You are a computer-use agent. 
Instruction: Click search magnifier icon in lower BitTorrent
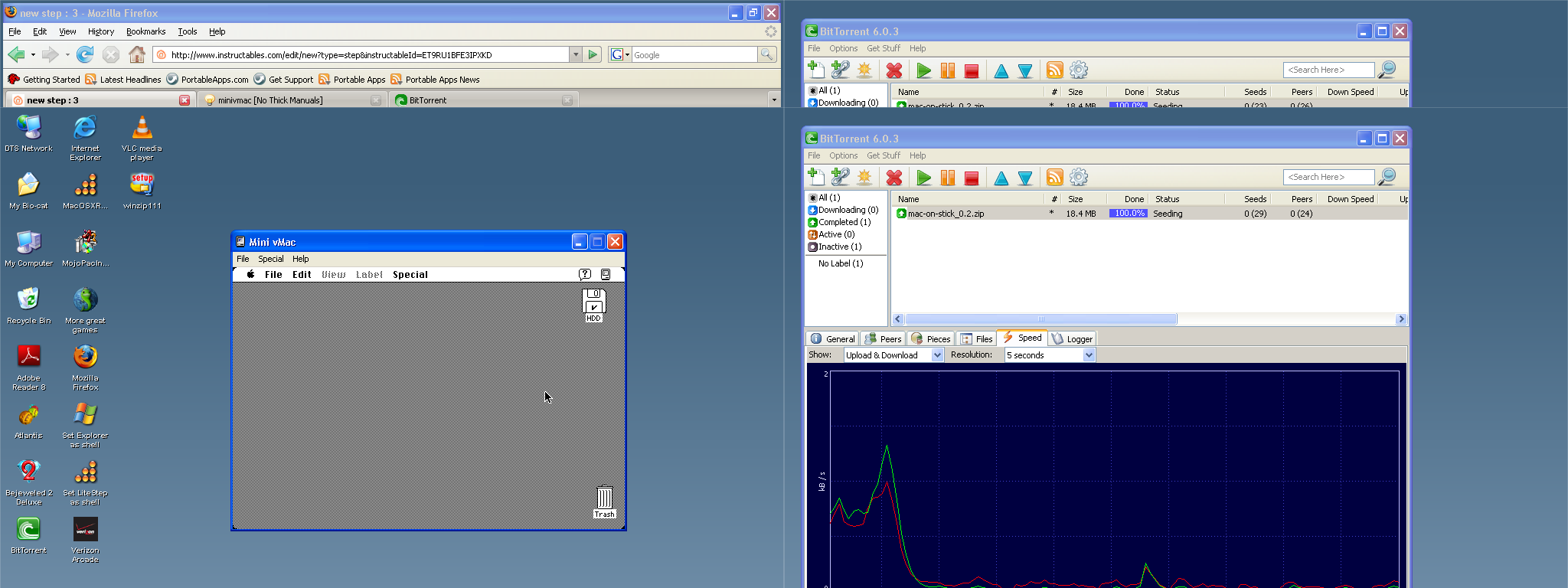pyautogui.click(x=1387, y=177)
